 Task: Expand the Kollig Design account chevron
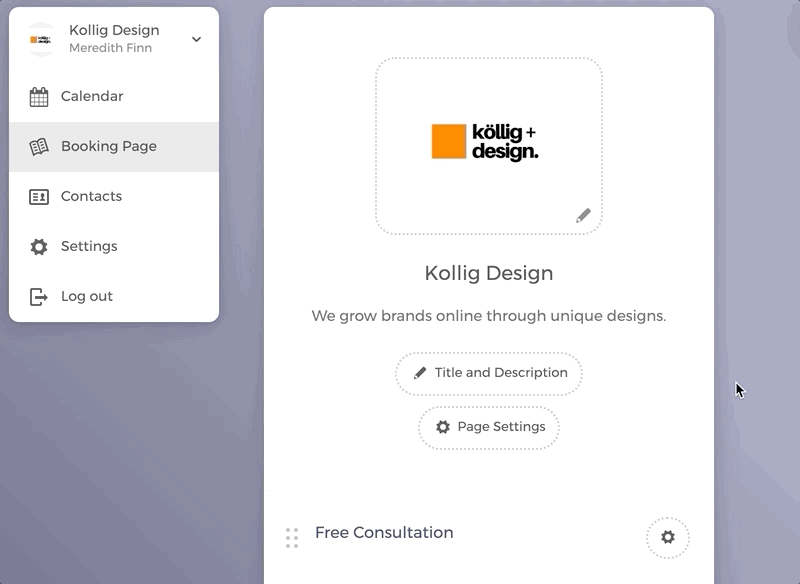pos(196,39)
